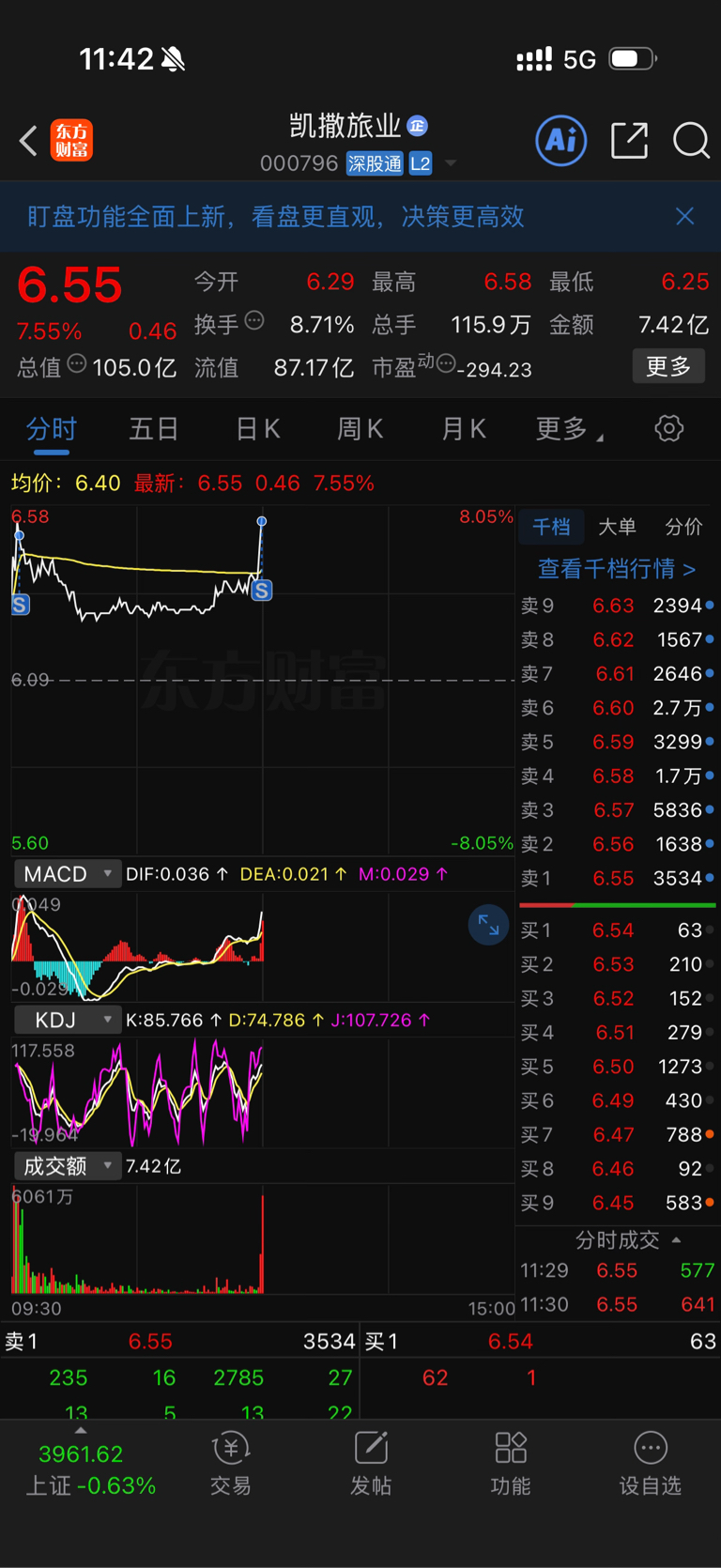Tap the 发帖 post icon
The height and width of the screenshot is (1568, 721).
click(371, 1463)
